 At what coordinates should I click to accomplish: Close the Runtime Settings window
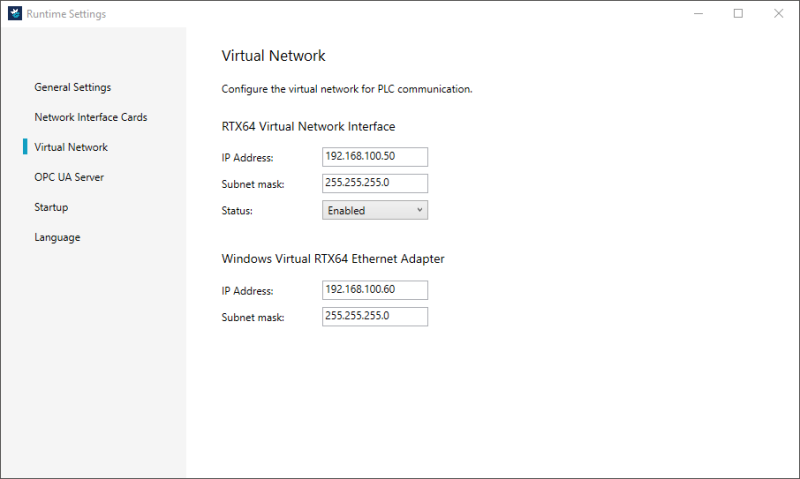click(x=778, y=14)
